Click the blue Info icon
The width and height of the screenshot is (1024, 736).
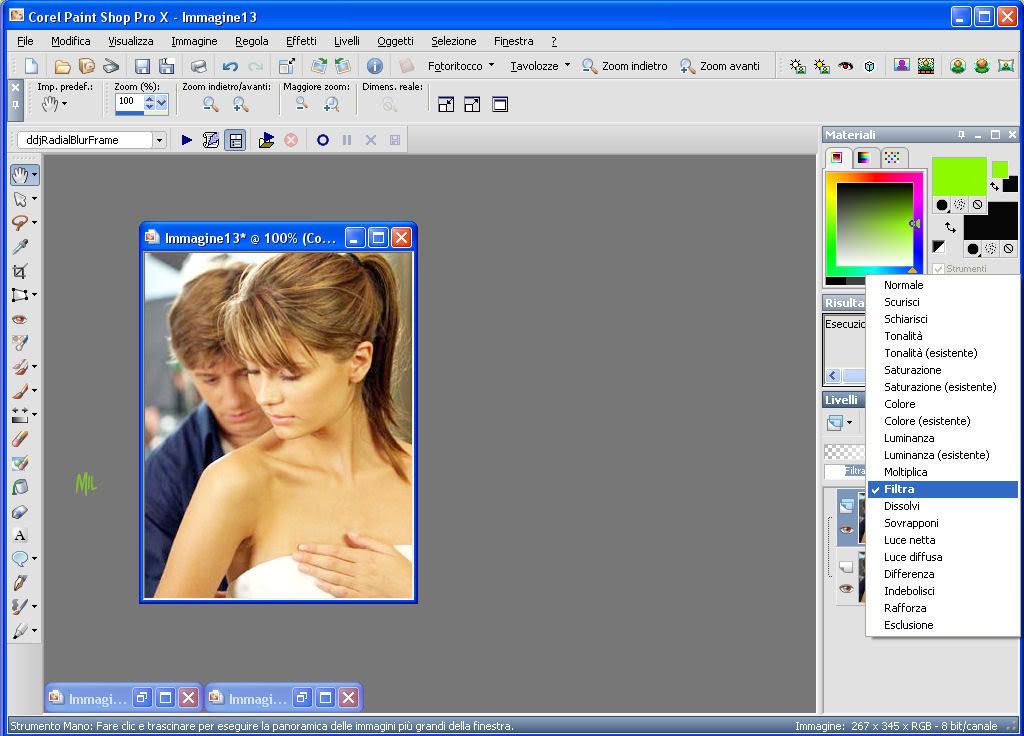[374, 66]
